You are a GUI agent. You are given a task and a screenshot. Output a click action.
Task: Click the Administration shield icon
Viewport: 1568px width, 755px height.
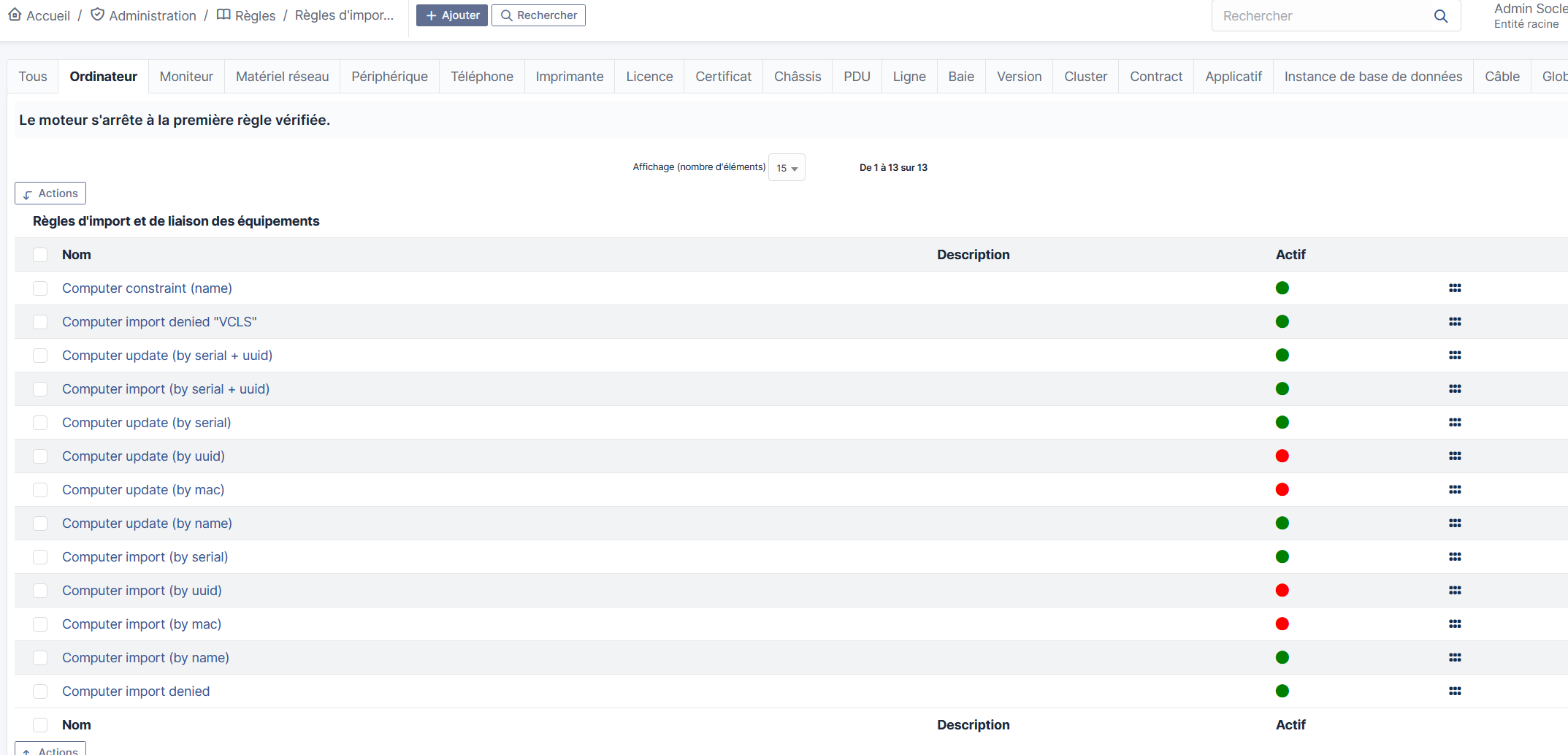[x=97, y=15]
